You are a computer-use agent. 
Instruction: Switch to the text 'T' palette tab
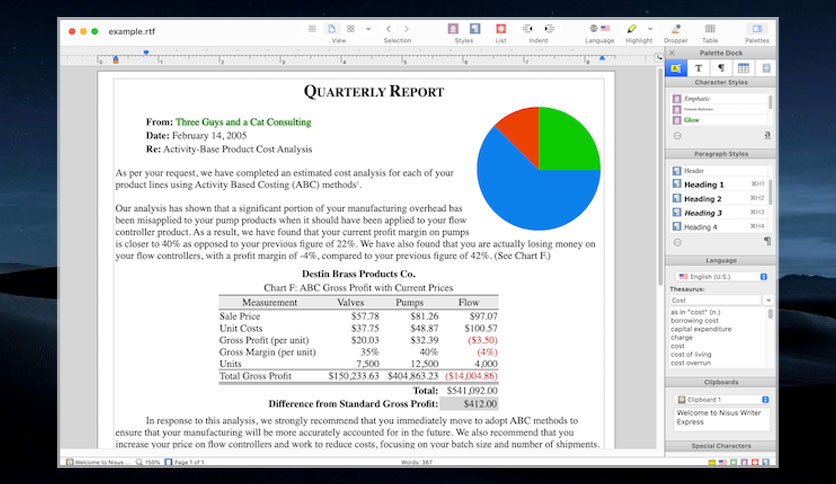pyautogui.click(x=698, y=68)
